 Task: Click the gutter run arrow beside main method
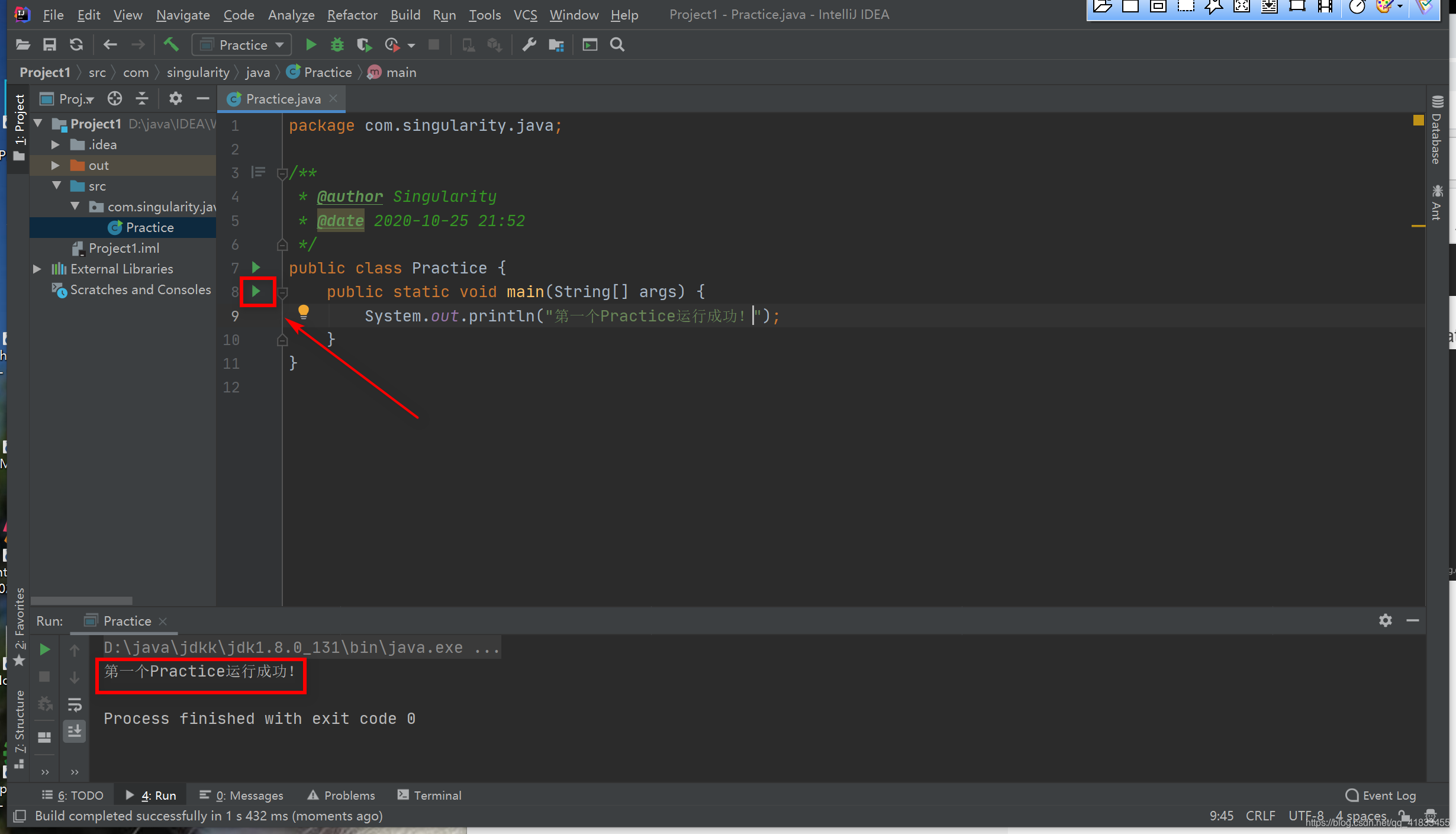click(256, 291)
